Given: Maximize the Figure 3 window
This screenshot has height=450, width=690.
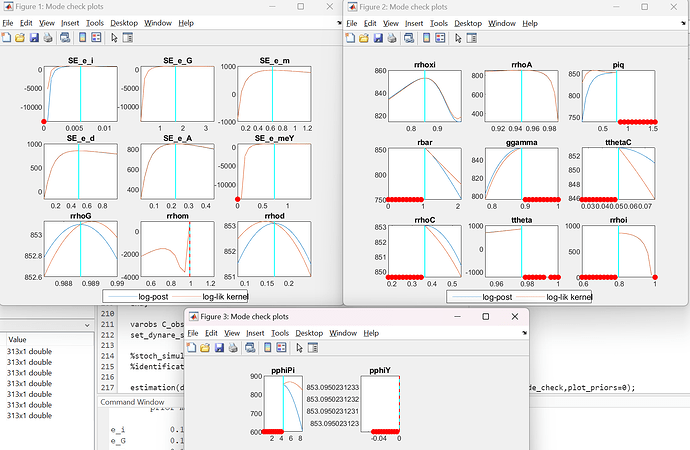Looking at the screenshot, I should click(x=486, y=316).
